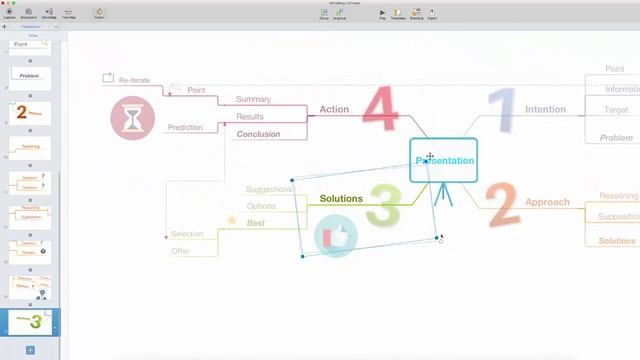Select the 'Point' slide thumbnail
This screenshot has width=640, height=360.
point(30,47)
